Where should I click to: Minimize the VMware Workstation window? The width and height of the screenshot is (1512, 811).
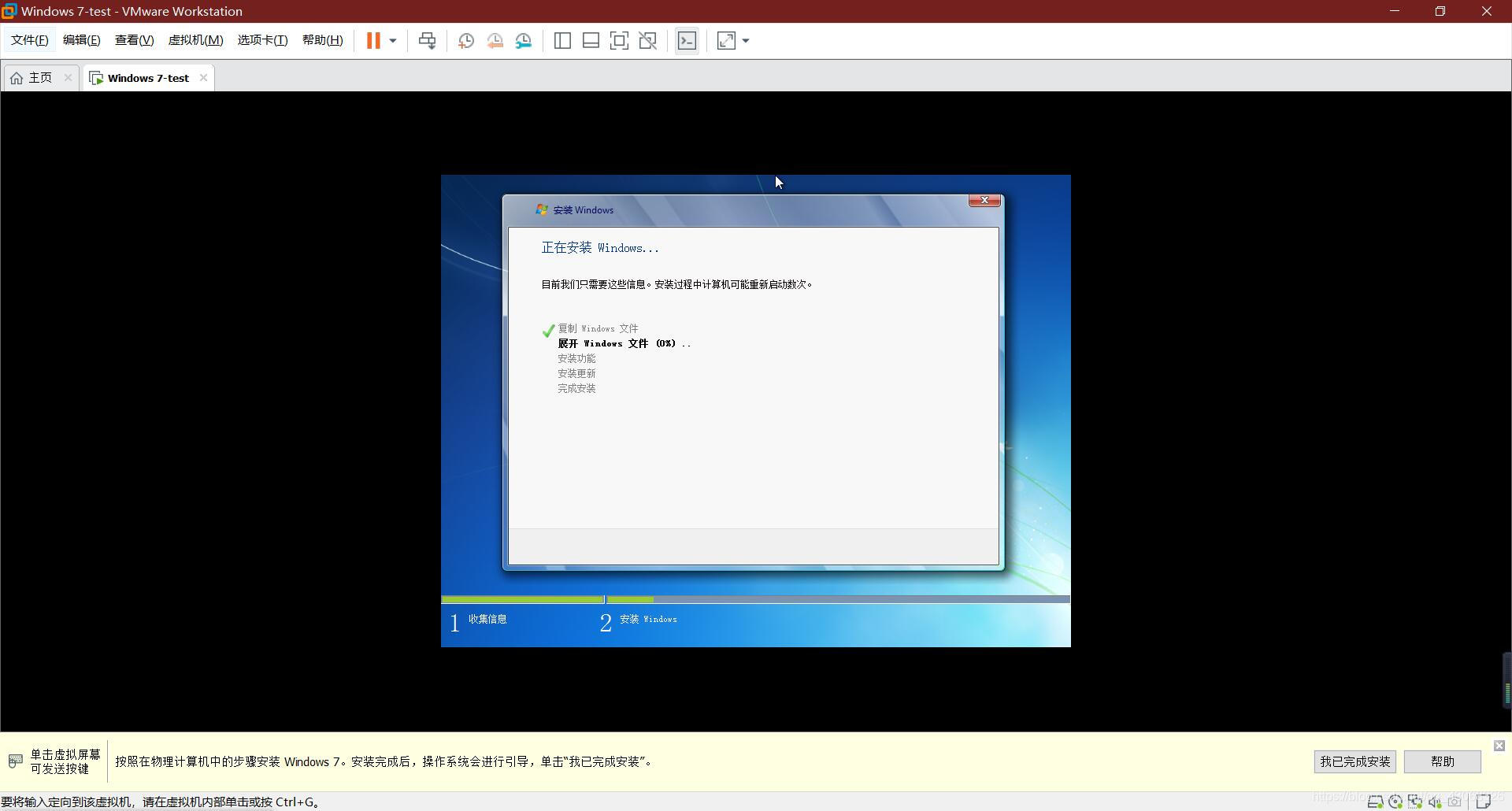point(1395,11)
